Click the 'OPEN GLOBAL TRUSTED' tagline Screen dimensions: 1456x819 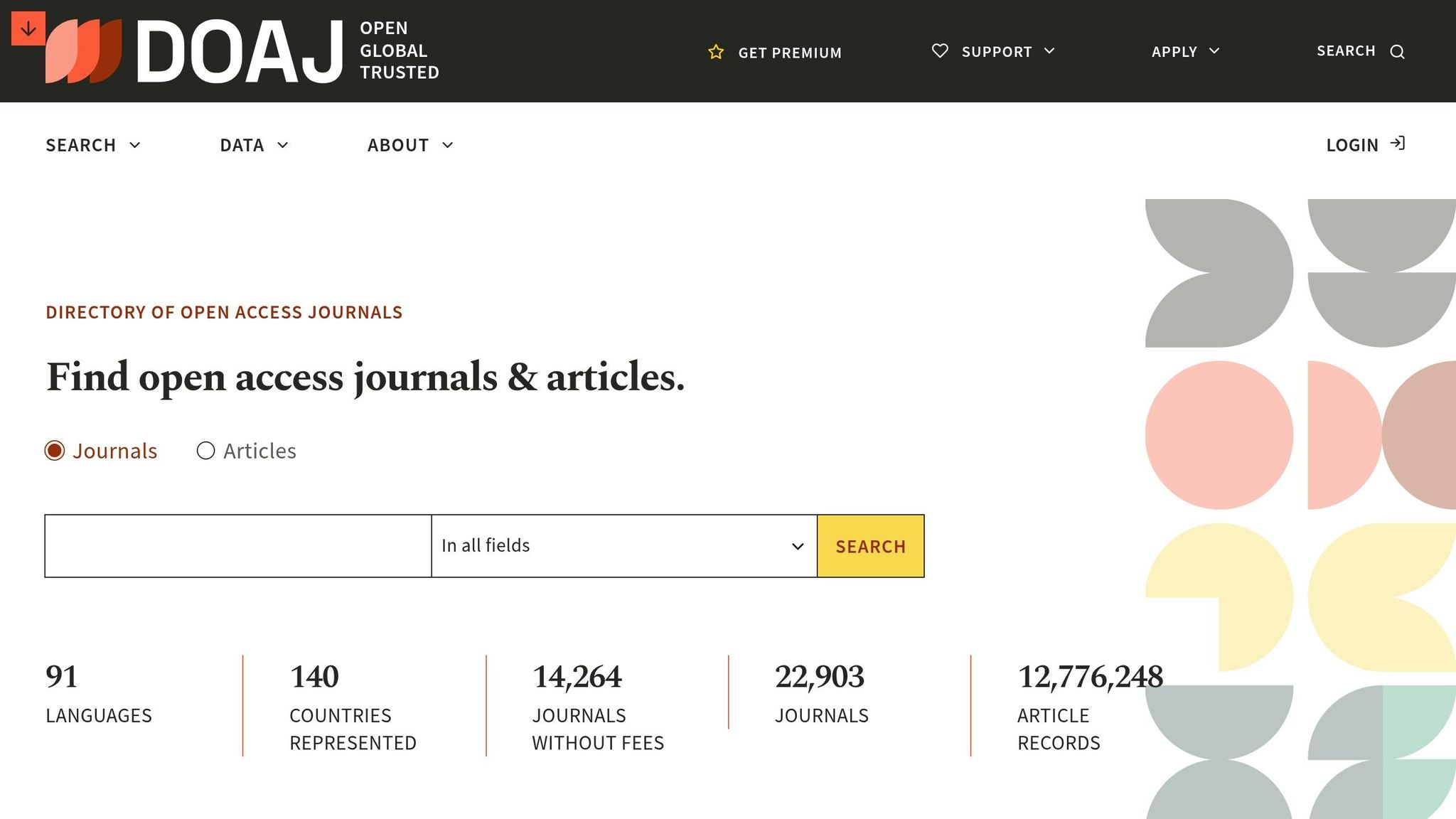point(400,50)
